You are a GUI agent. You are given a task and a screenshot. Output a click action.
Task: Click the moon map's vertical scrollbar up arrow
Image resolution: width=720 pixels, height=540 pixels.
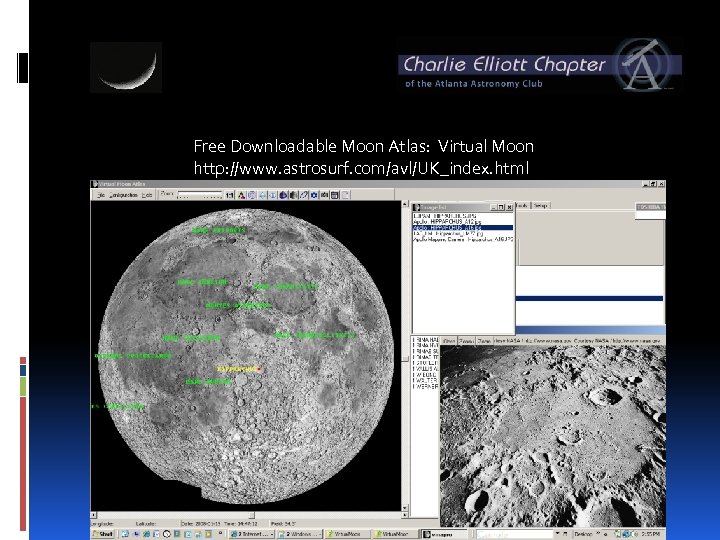click(x=405, y=204)
